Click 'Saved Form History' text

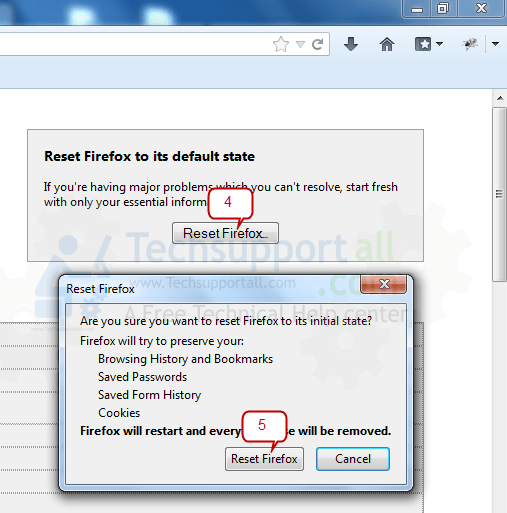point(149,395)
